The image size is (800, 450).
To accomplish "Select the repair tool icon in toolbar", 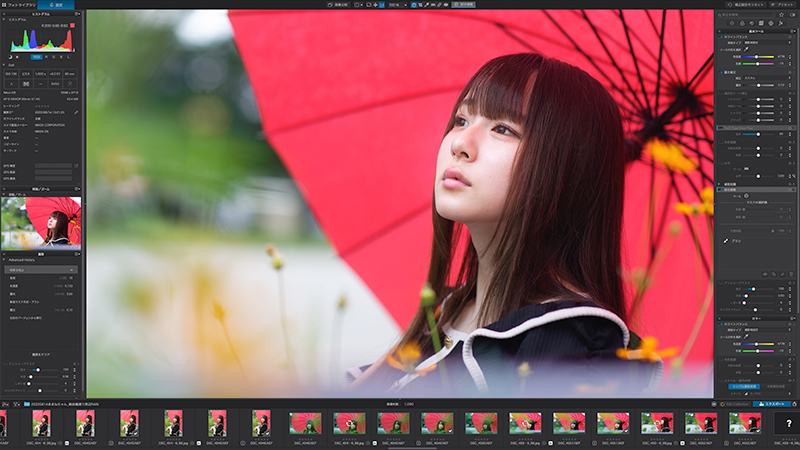I will point(439,5).
